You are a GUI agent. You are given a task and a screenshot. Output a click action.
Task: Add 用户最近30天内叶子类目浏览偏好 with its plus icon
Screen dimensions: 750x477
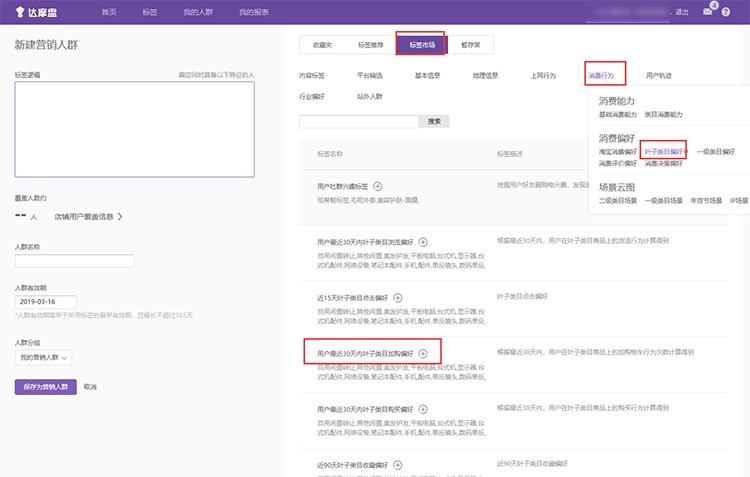[x=423, y=242]
